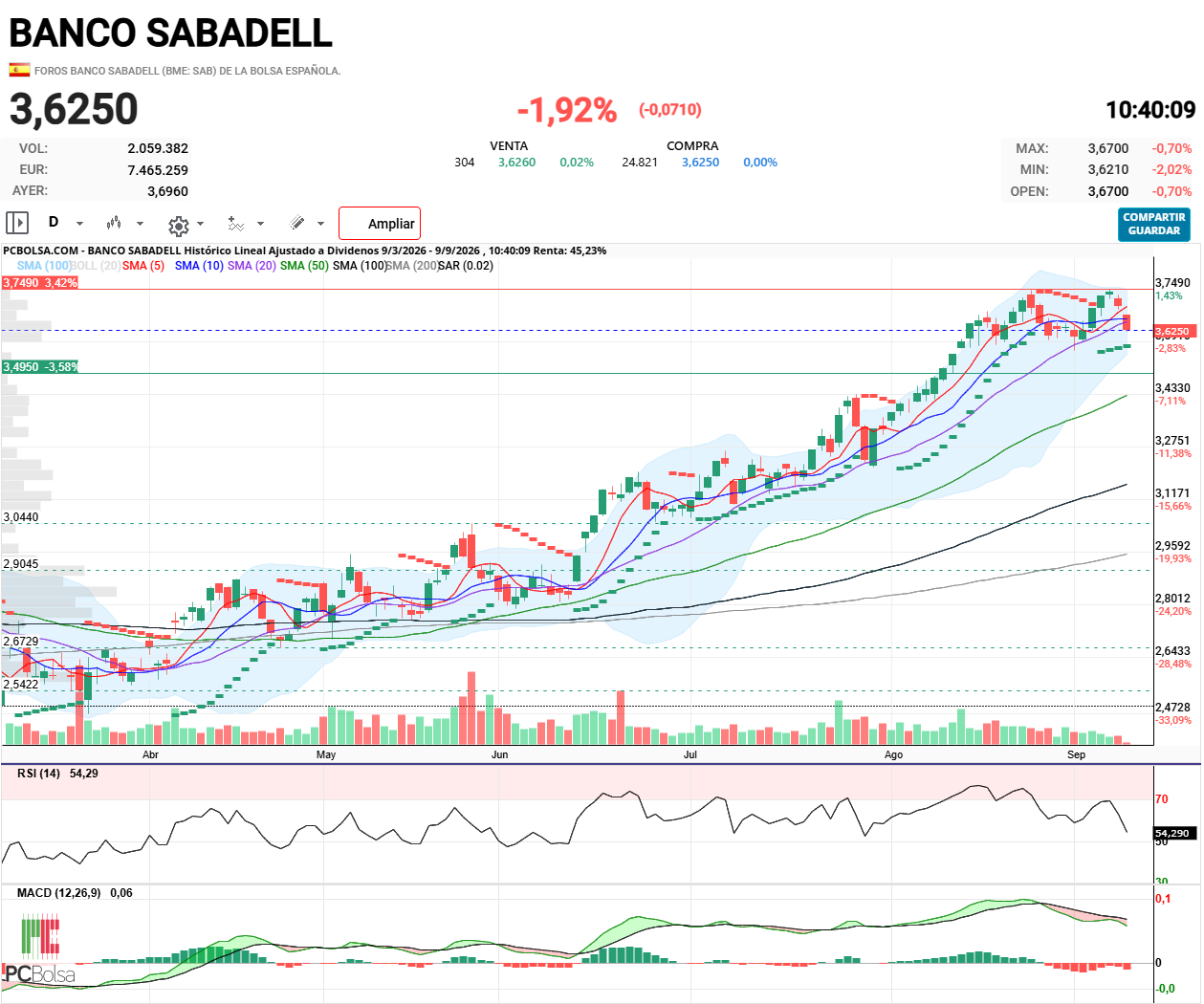1204x1004 pixels.
Task: Click the Jun month label on axis
Action: point(499,754)
